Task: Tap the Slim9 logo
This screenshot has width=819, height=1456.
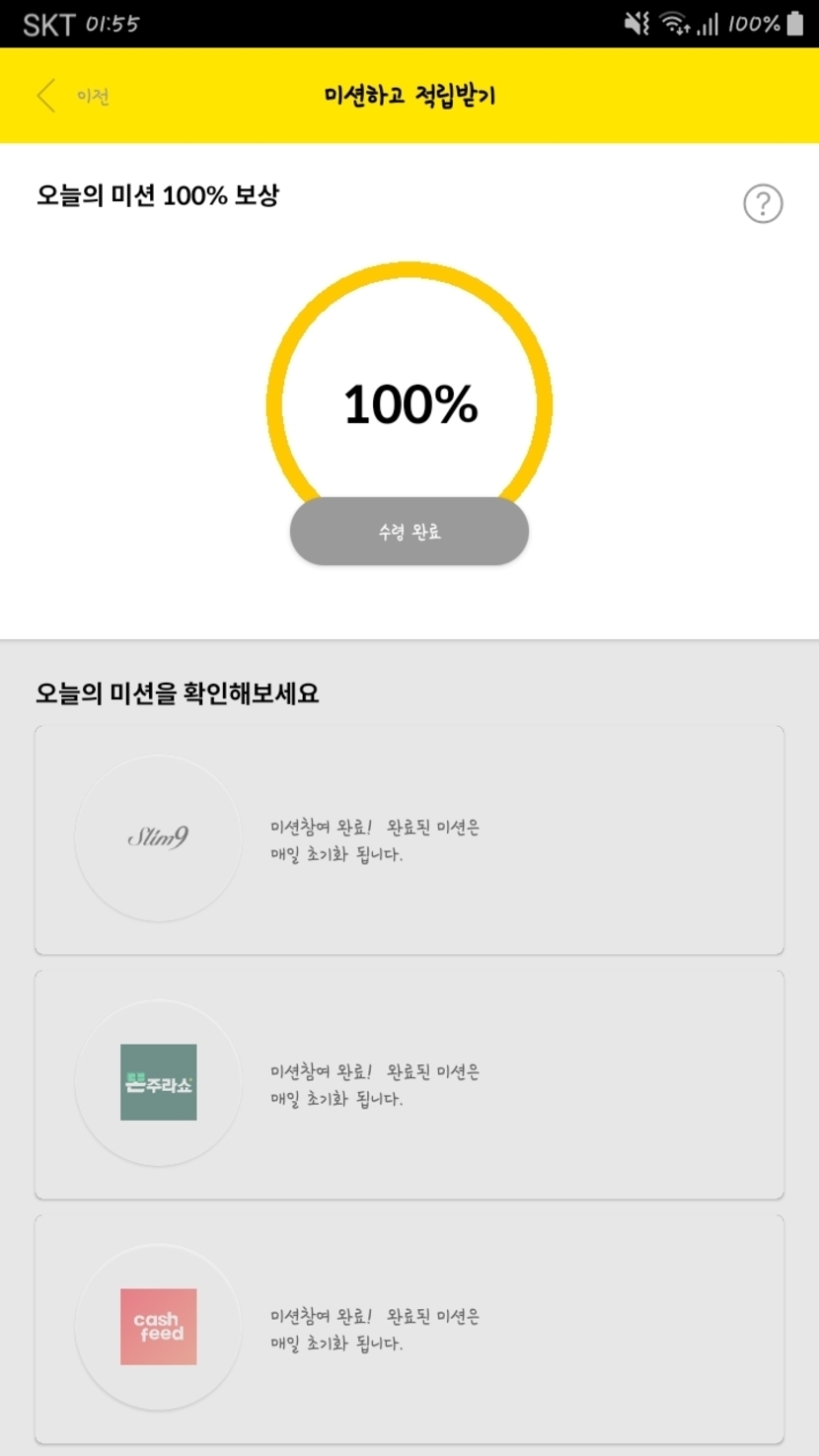Action: (158, 838)
